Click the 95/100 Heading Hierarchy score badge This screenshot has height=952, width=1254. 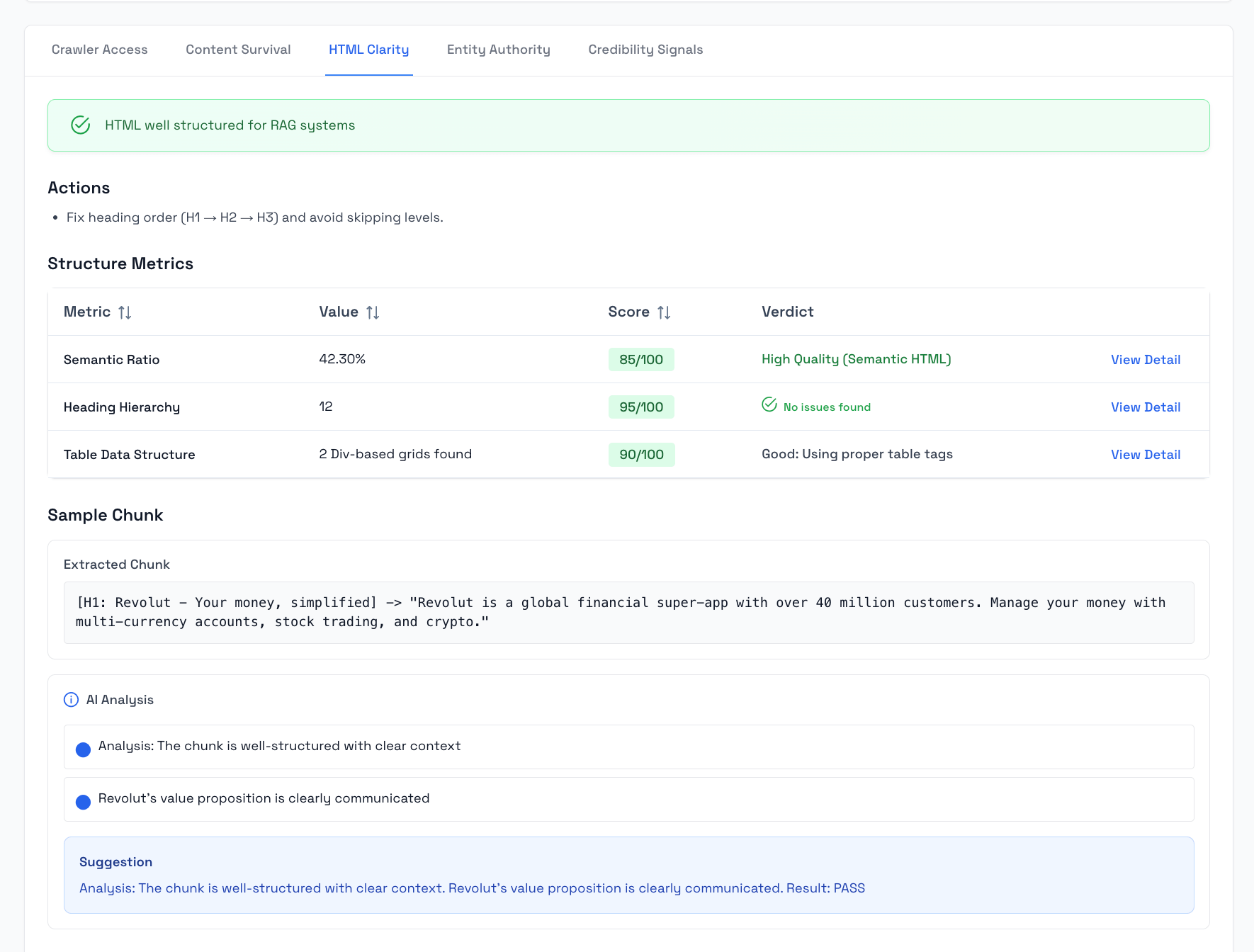[640, 407]
